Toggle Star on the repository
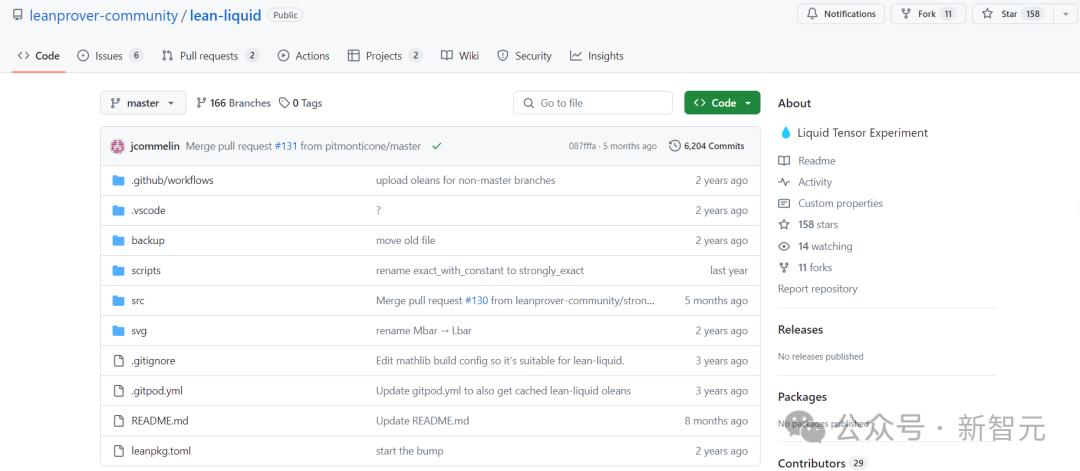1080x471 pixels. [x=1001, y=14]
